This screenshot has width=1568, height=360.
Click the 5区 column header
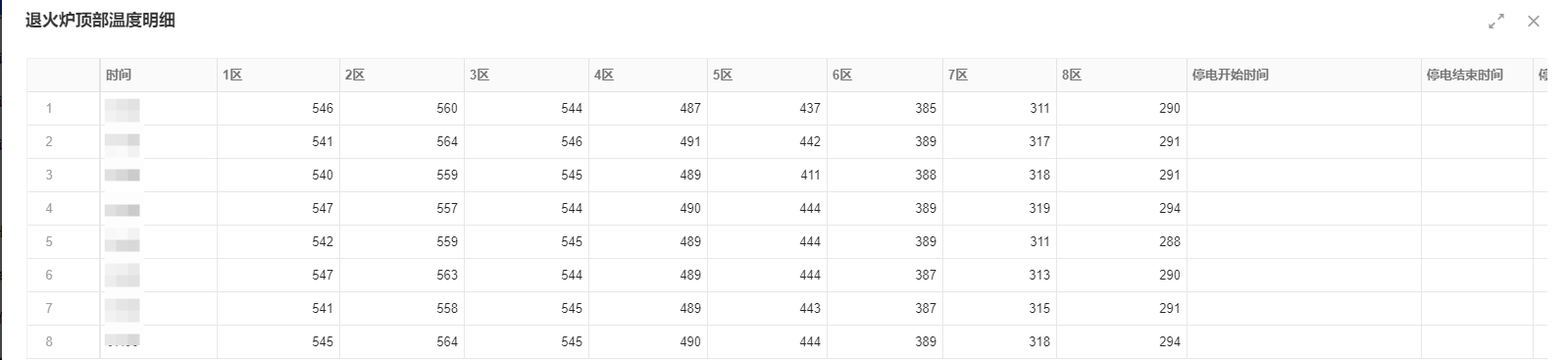pyautogui.click(x=767, y=76)
